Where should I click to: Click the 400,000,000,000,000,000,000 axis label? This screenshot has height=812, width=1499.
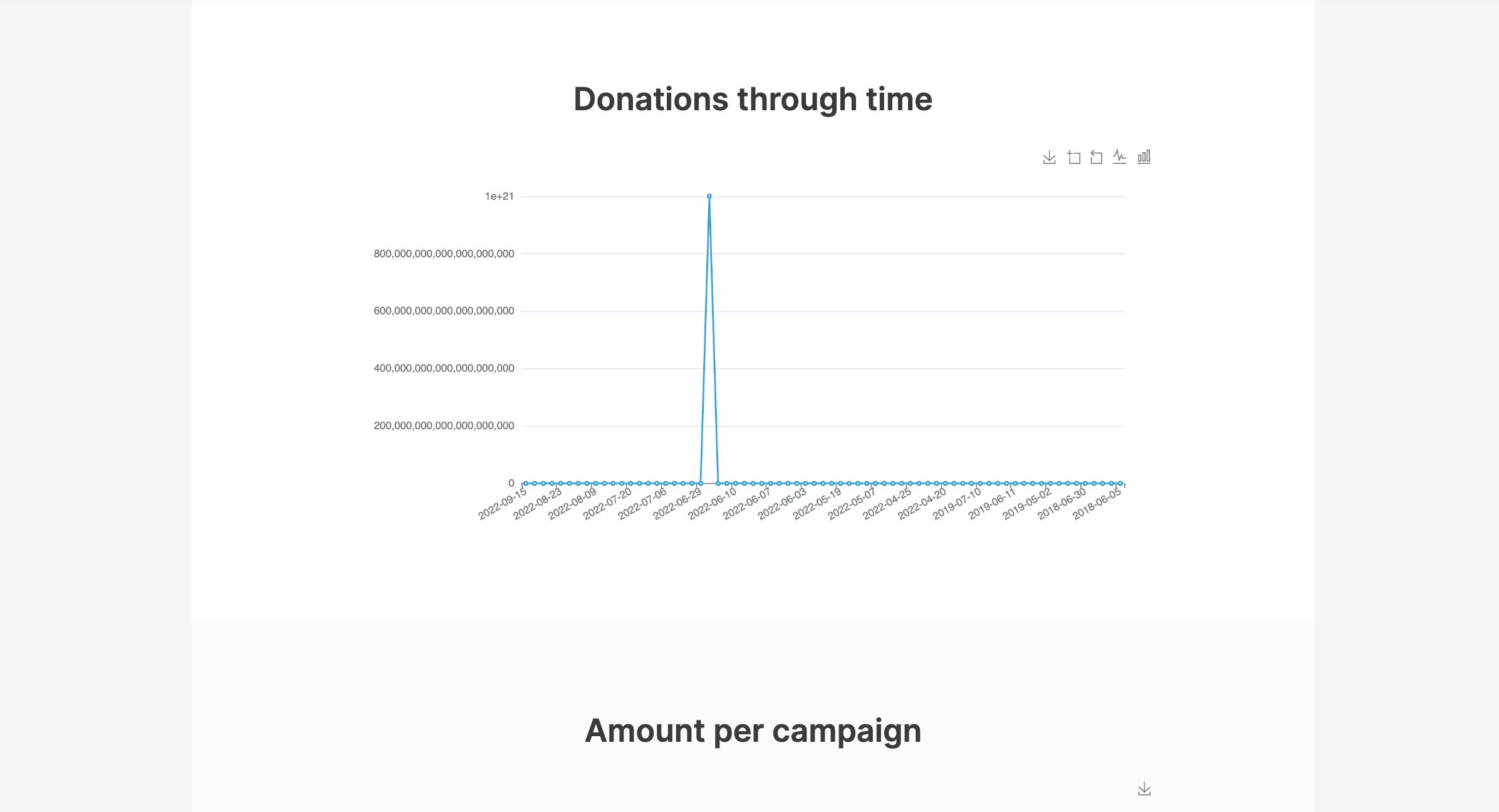click(444, 368)
